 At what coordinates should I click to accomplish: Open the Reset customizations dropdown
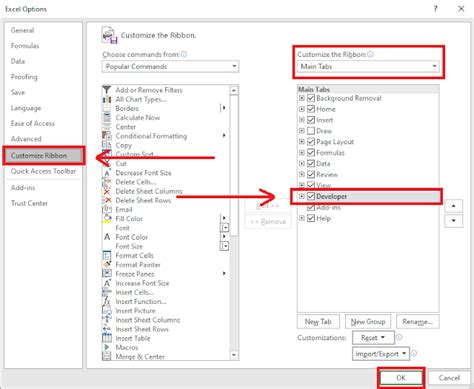pos(373,338)
